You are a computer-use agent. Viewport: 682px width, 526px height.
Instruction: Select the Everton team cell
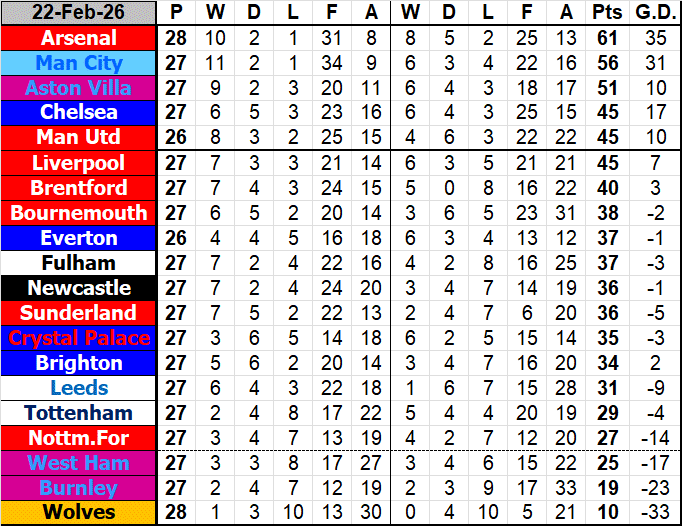coord(79,238)
